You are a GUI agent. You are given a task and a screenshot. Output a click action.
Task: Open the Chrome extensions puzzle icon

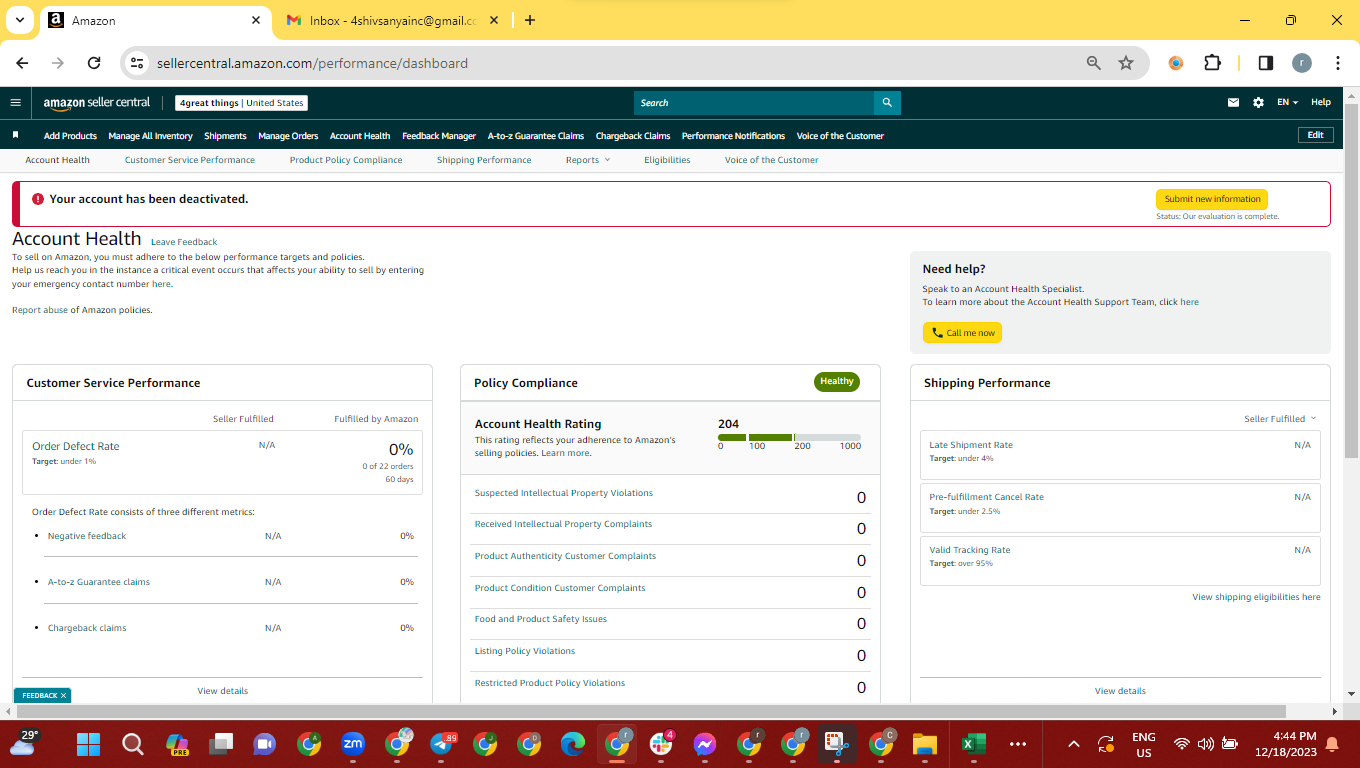[x=1212, y=63]
